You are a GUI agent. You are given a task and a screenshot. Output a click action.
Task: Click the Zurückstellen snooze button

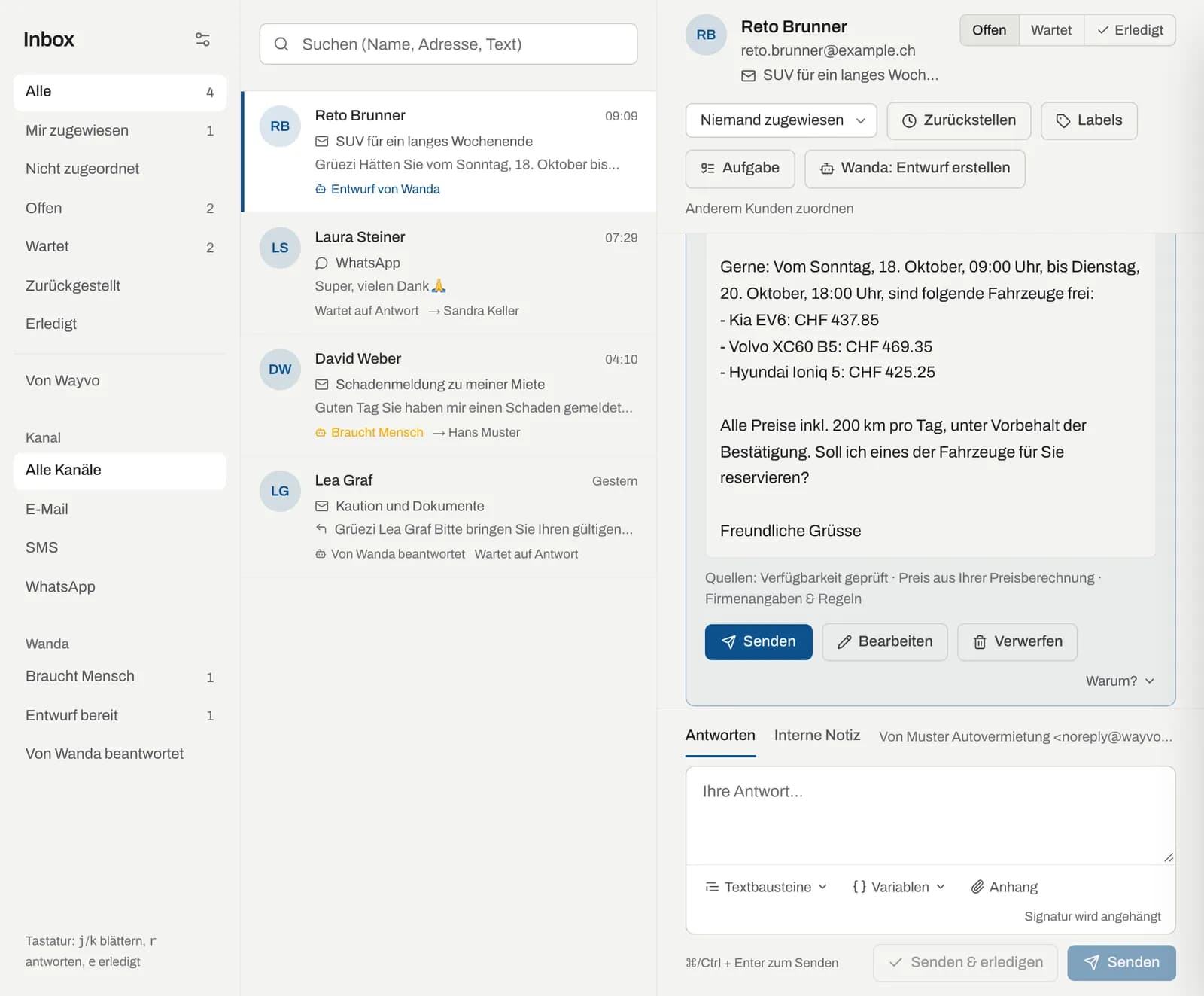click(x=959, y=120)
